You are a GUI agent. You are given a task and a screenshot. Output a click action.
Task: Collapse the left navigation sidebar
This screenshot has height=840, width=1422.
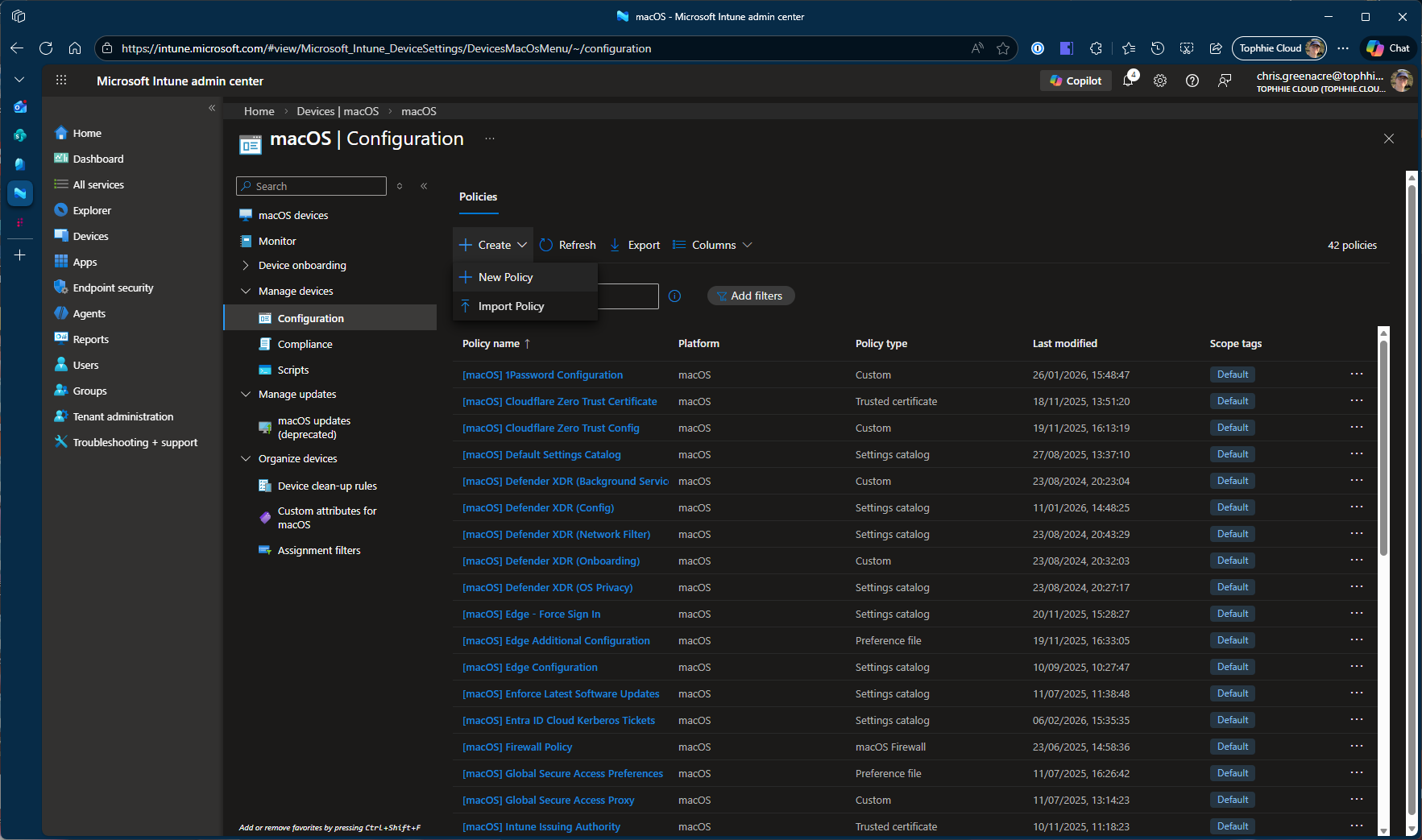[x=212, y=108]
